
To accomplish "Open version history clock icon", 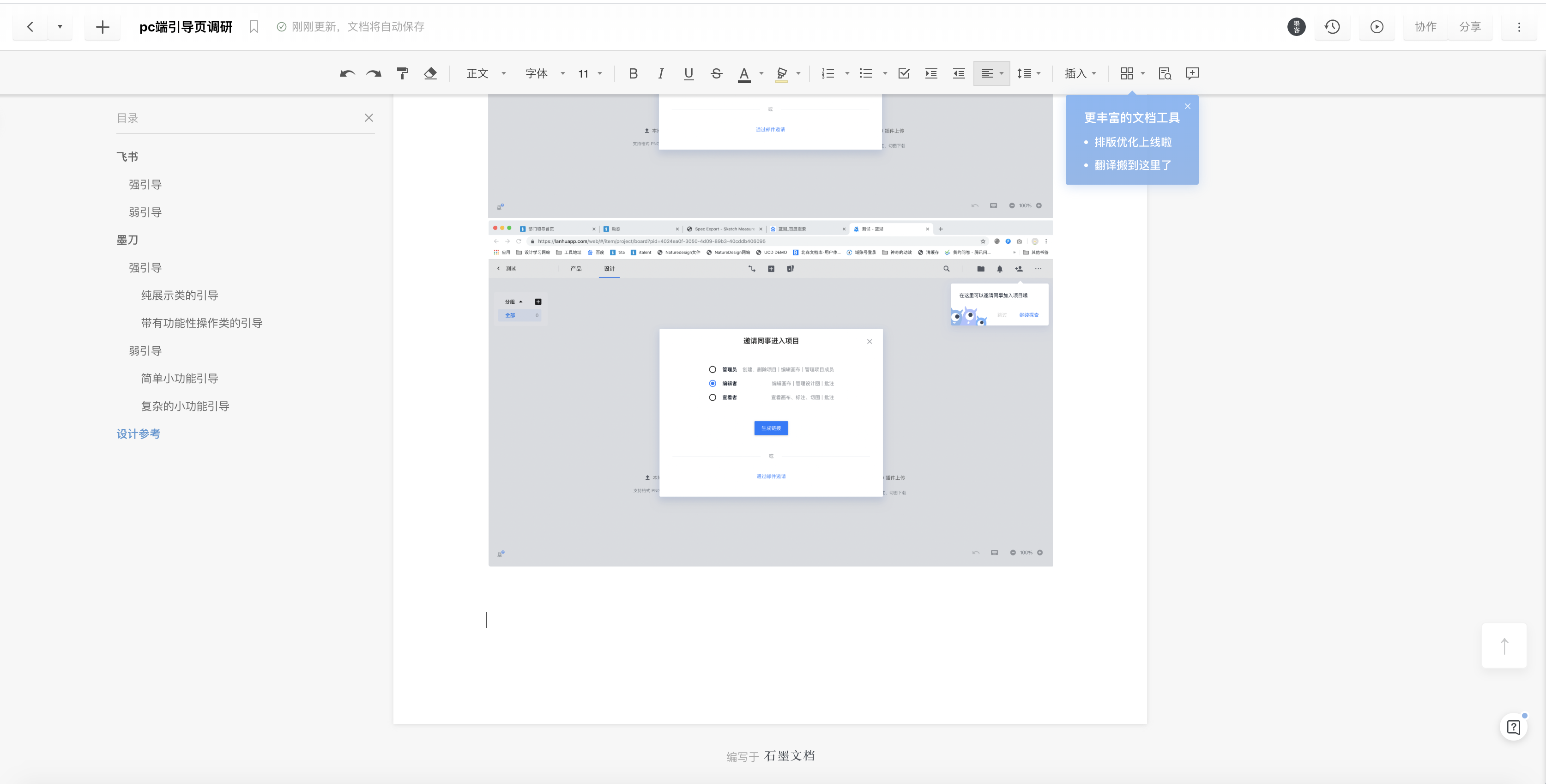I will click(x=1332, y=26).
